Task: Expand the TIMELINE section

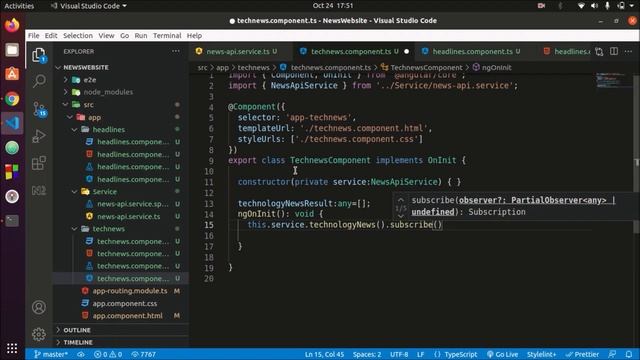Action: (78, 342)
